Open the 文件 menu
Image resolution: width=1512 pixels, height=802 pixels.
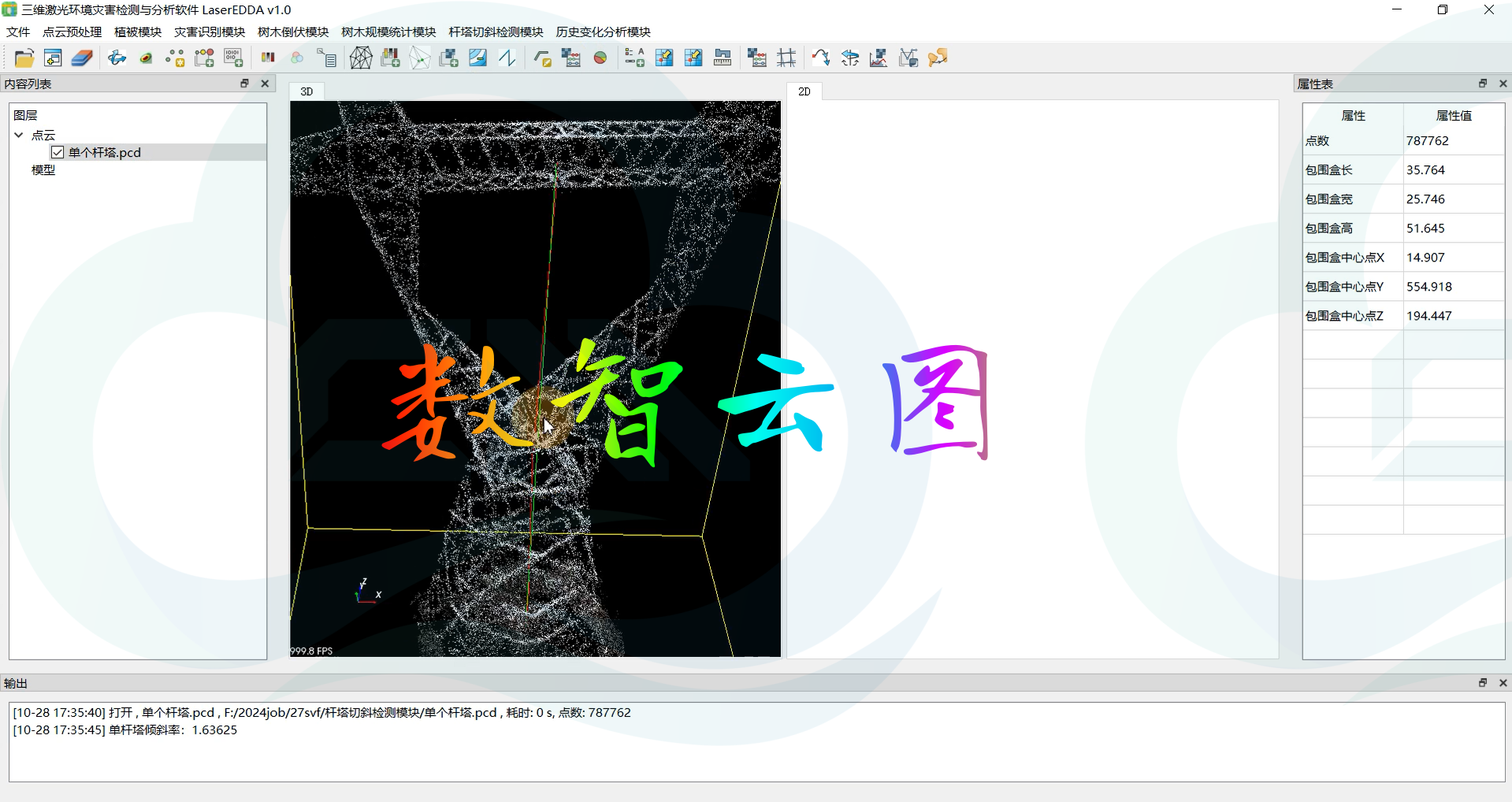coord(17,32)
